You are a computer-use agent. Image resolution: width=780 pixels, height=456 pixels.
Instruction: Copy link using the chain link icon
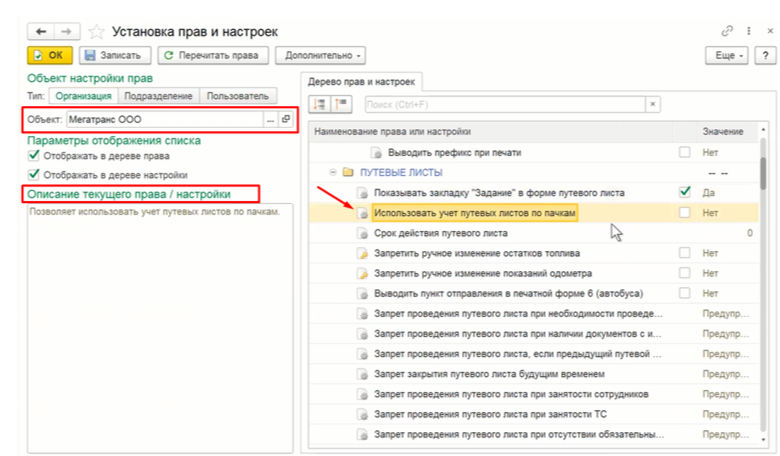click(727, 31)
